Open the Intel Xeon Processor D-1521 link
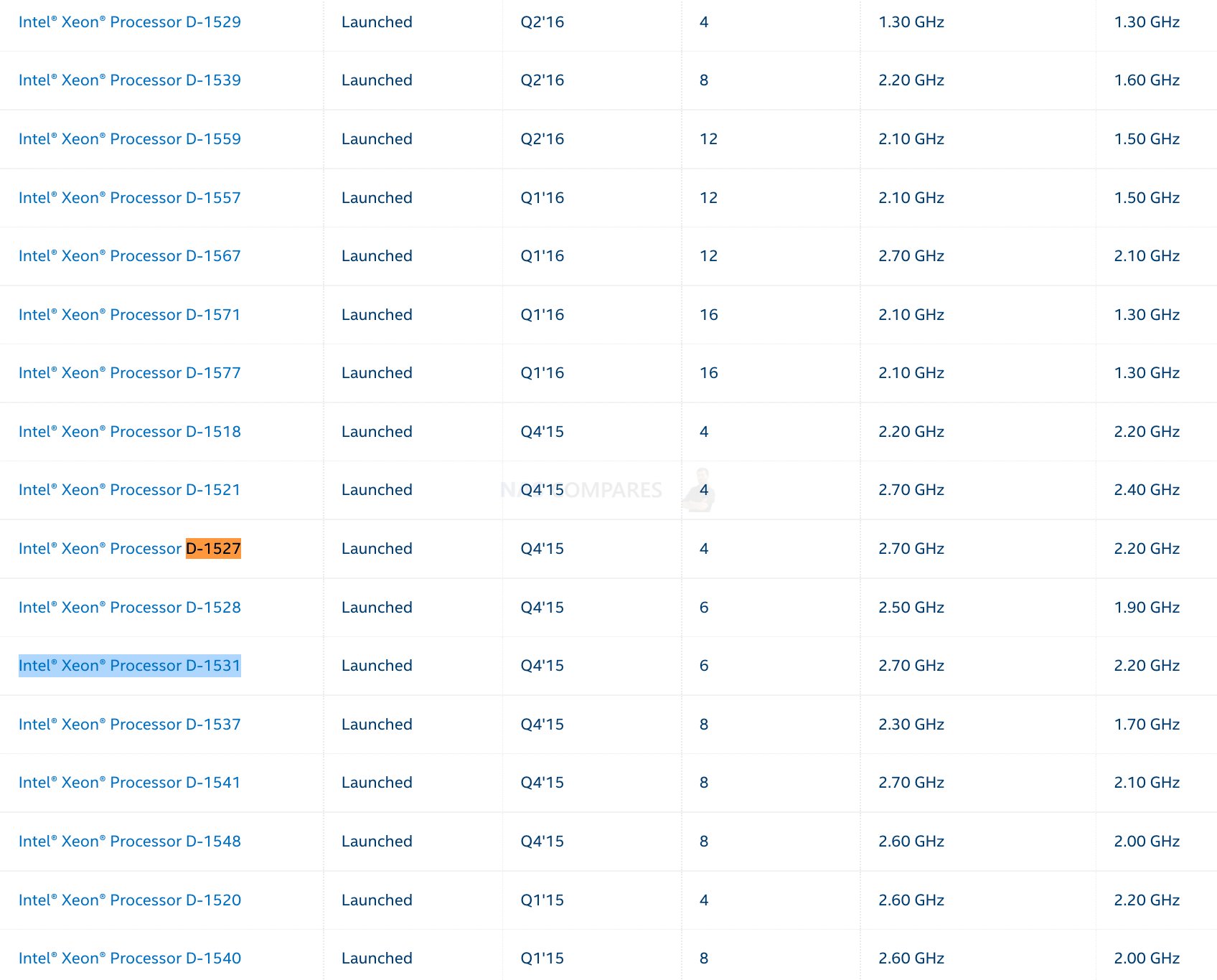The height and width of the screenshot is (980, 1217). [x=130, y=490]
